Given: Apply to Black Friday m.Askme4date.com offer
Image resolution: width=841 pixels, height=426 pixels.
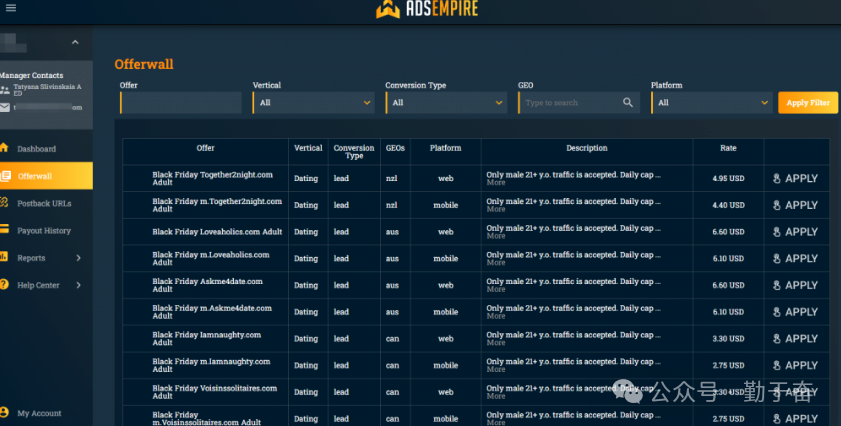Looking at the screenshot, I should (x=795, y=312).
